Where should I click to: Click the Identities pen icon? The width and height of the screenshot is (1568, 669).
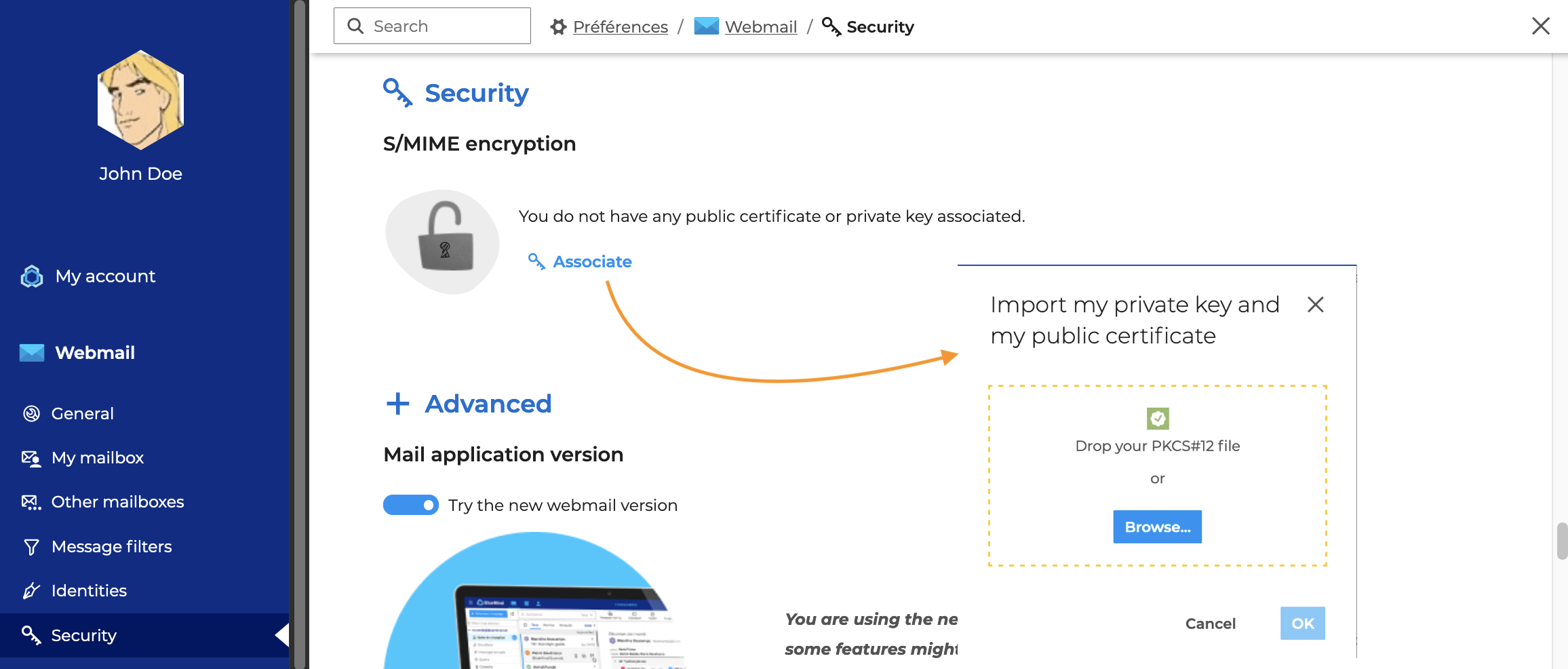(x=31, y=591)
